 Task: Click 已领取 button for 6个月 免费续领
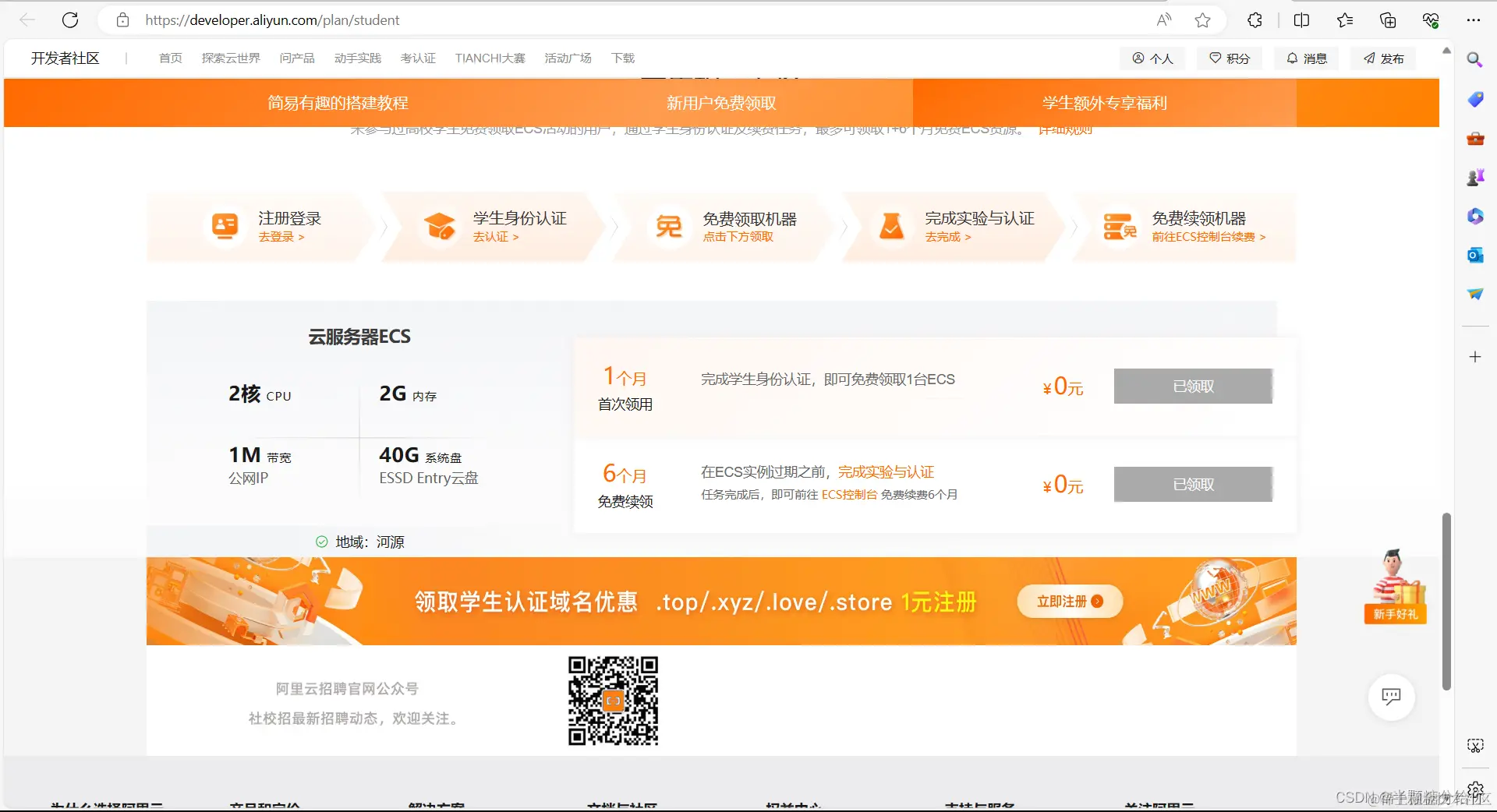1193,485
